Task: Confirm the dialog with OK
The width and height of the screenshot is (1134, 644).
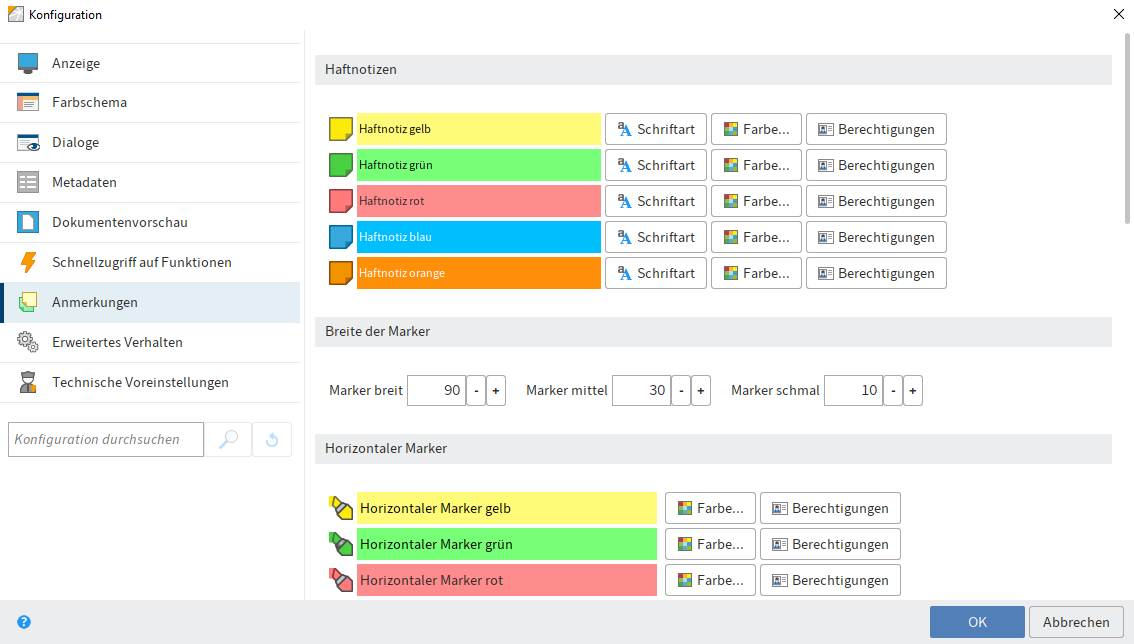Action: pyautogui.click(x=977, y=622)
